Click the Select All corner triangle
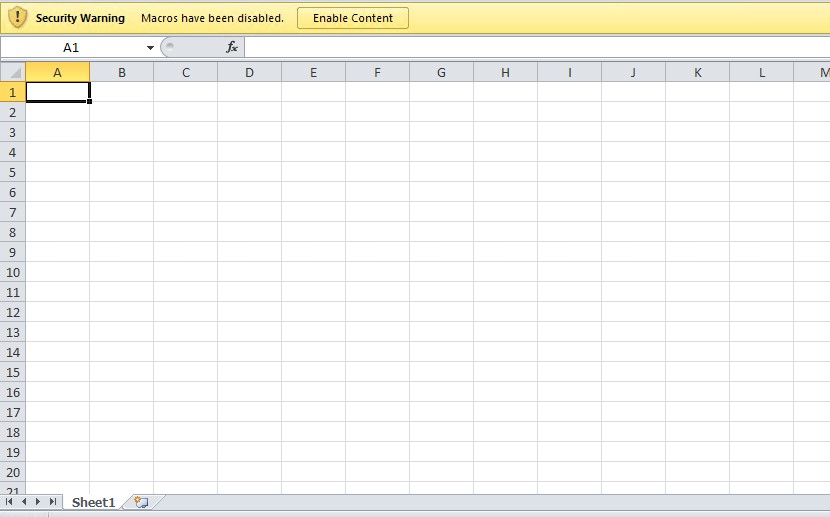The image size is (830, 517). [13, 72]
